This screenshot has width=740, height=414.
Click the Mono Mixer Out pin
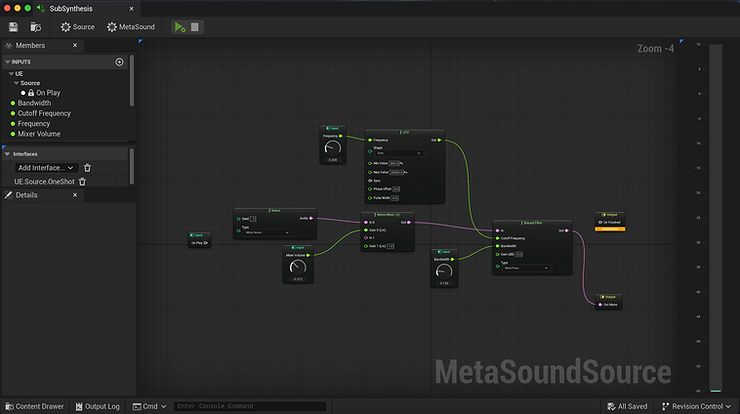click(x=409, y=222)
